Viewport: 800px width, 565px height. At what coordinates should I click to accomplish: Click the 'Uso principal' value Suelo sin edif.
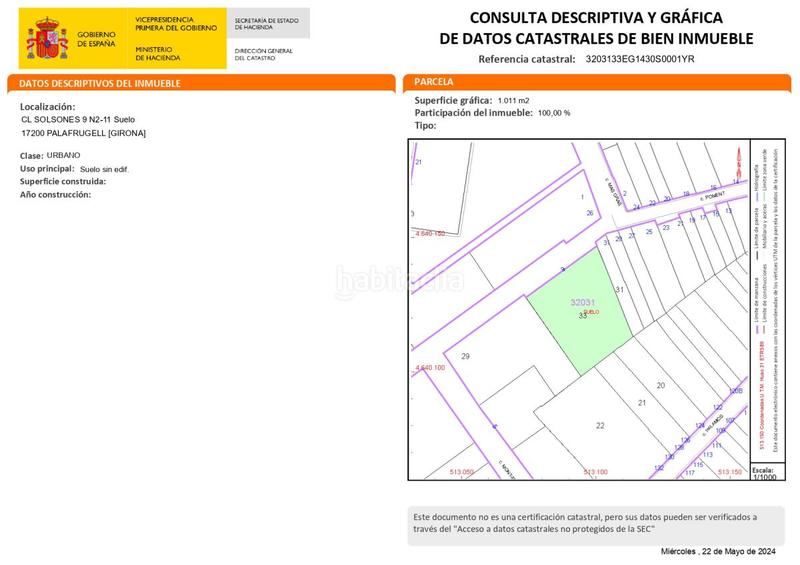[x=104, y=169]
